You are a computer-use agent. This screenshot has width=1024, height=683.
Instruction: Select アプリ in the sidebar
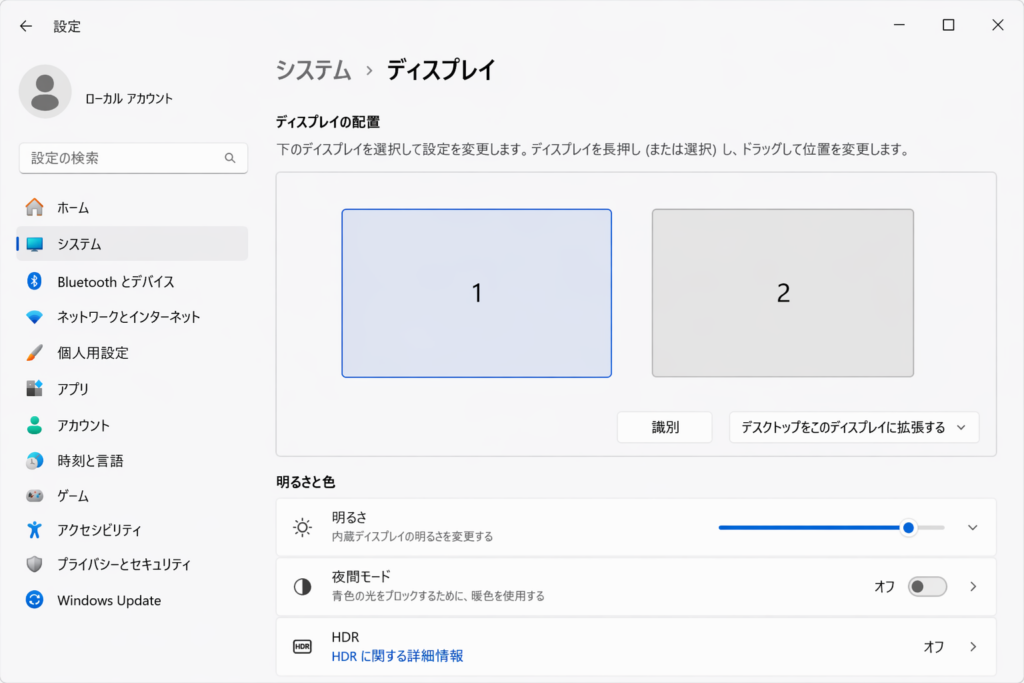(x=132, y=389)
